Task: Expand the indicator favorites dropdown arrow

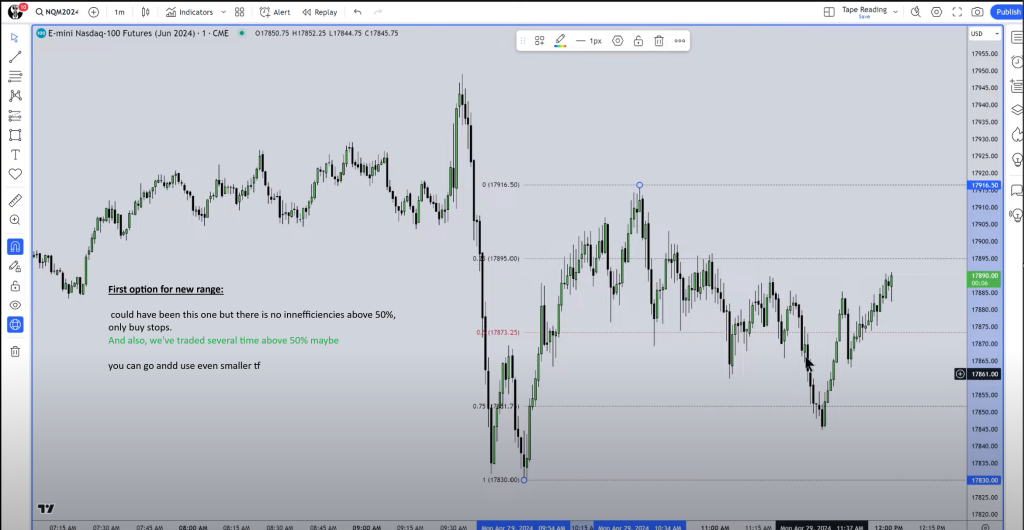Action: point(224,12)
